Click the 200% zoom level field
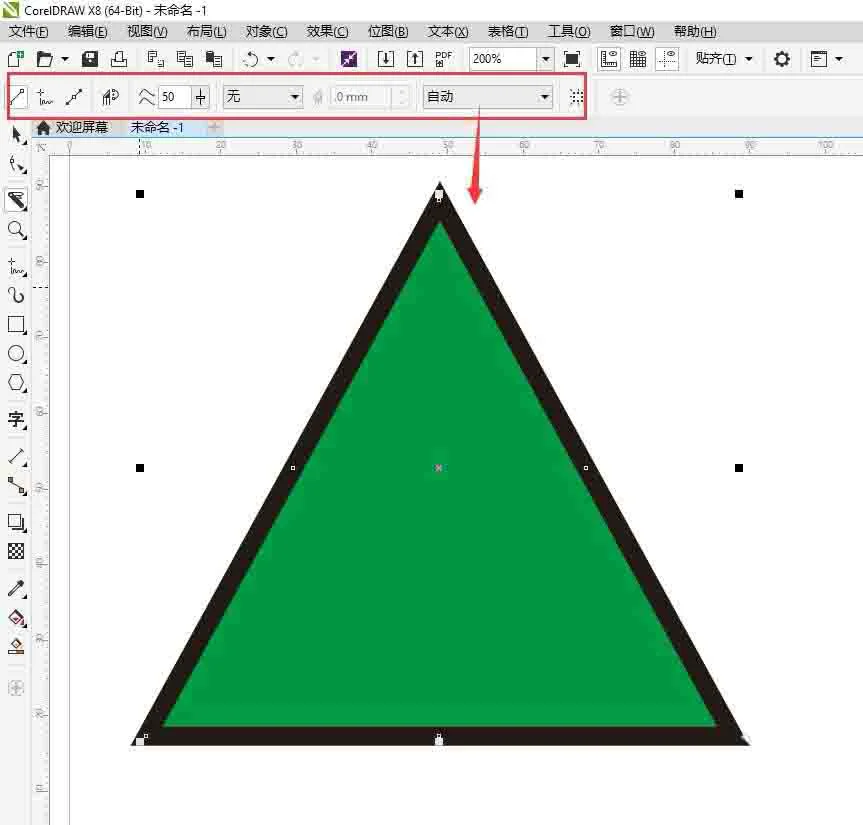 pyautogui.click(x=502, y=59)
